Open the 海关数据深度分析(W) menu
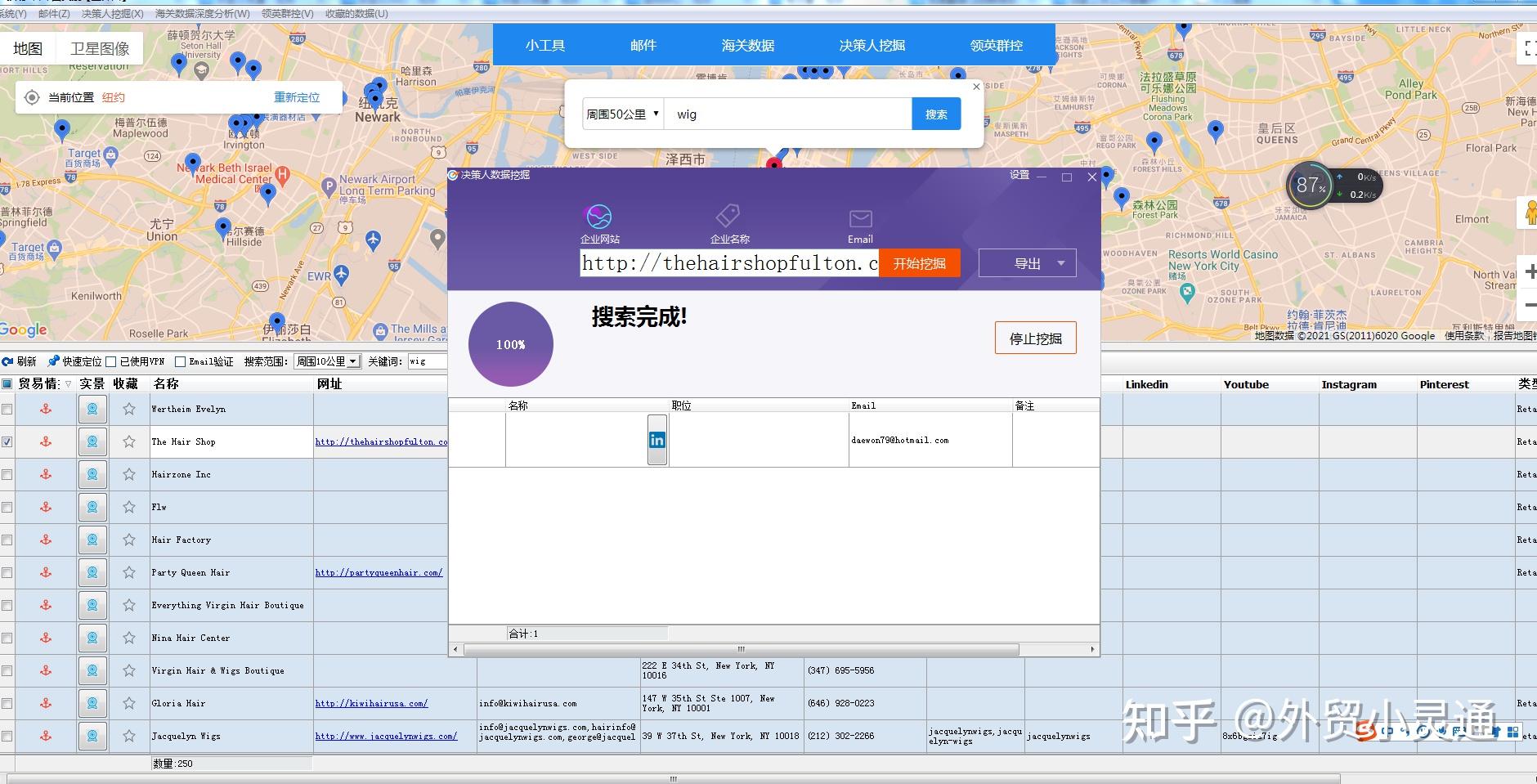 (203, 13)
